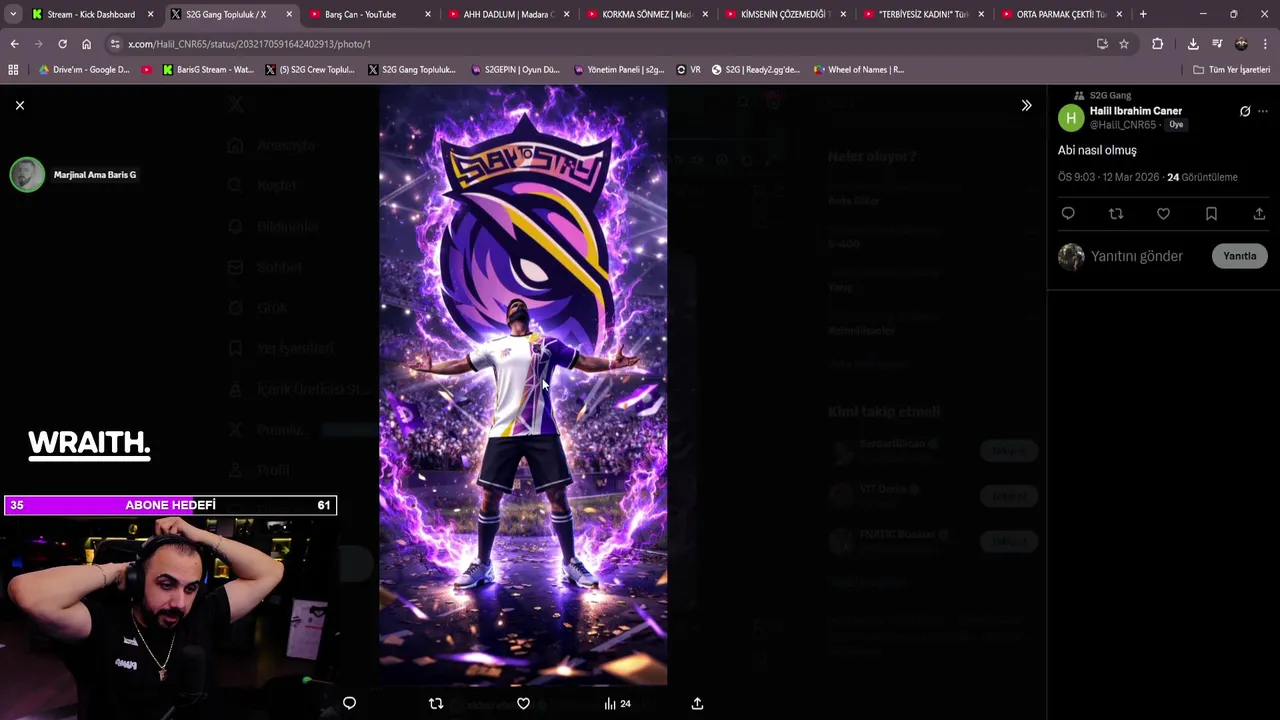Open the Chrome three-dot menu
Image resolution: width=1280 pixels, height=720 pixels.
tap(1265, 44)
